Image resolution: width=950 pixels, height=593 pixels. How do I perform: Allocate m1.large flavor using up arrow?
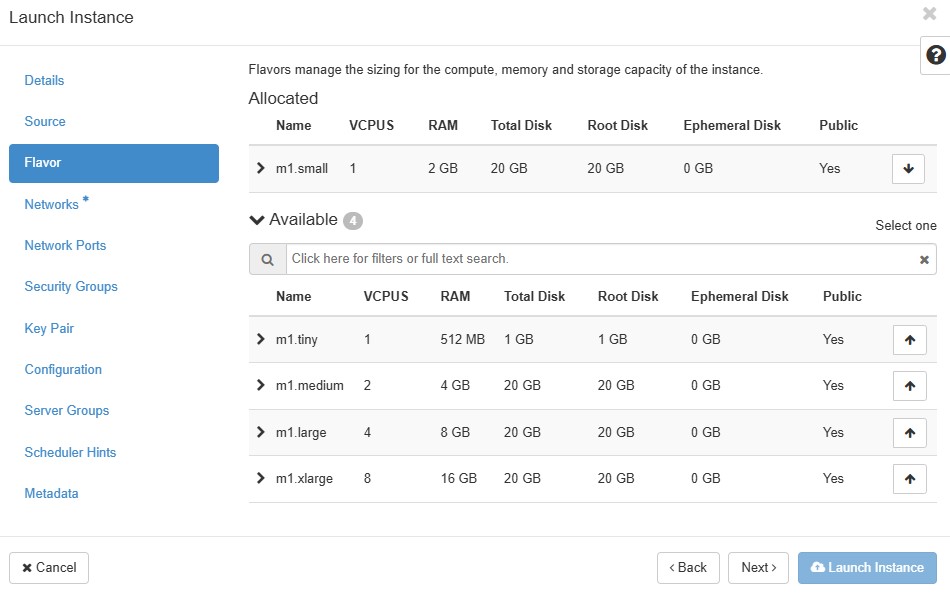909,433
